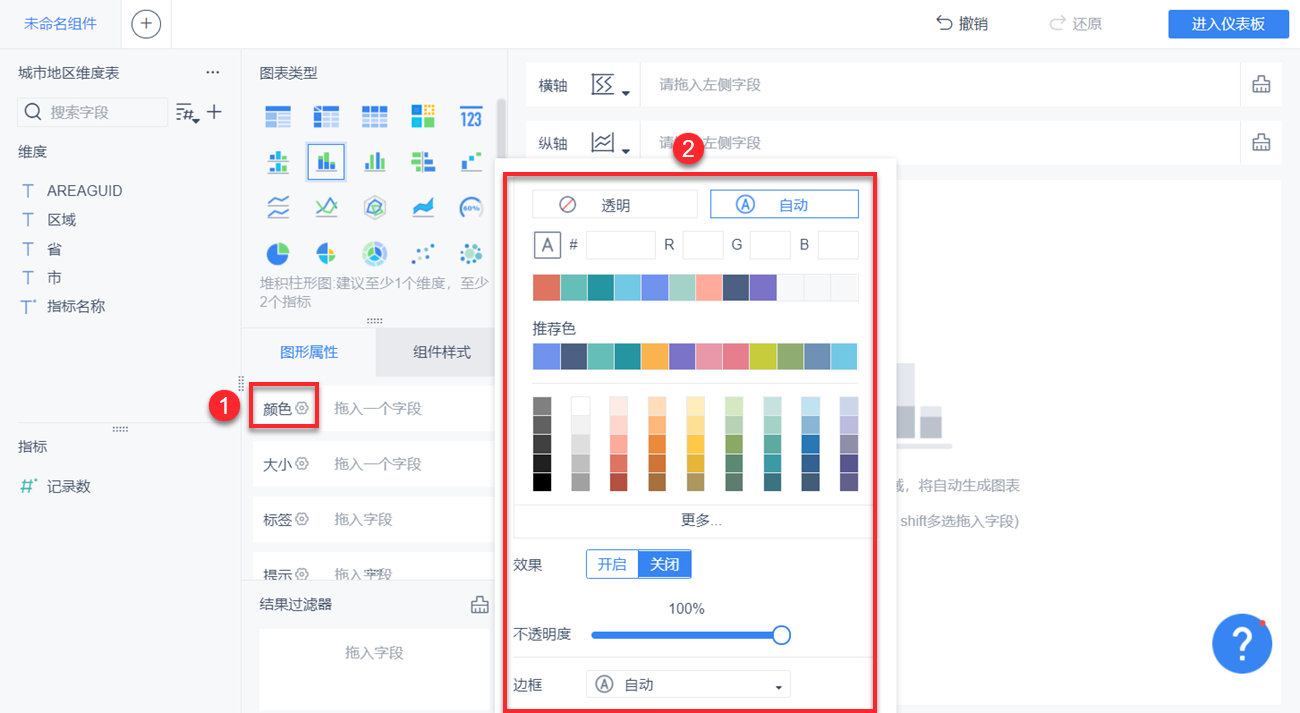The width and height of the screenshot is (1300, 713).
Task: Choose the crossing multi-line chart type
Action: (326, 207)
